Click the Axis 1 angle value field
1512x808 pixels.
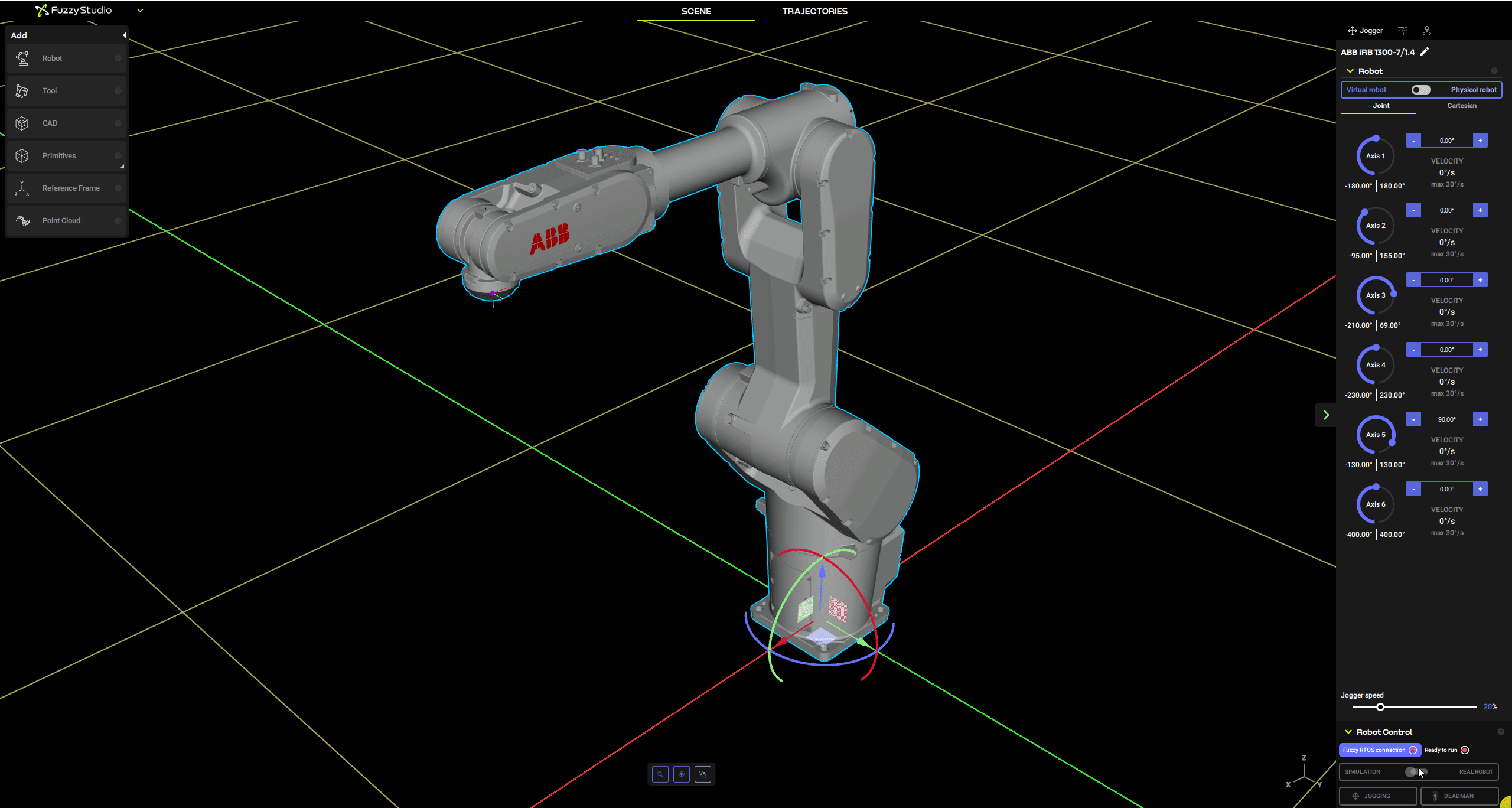(1447, 141)
